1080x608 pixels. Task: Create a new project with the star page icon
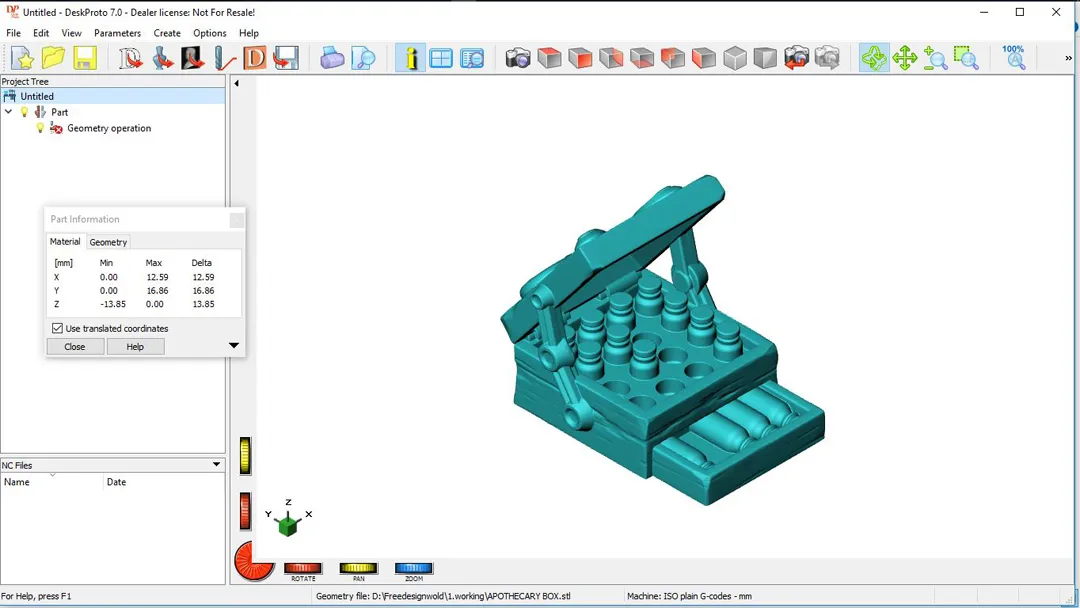click(x=22, y=58)
